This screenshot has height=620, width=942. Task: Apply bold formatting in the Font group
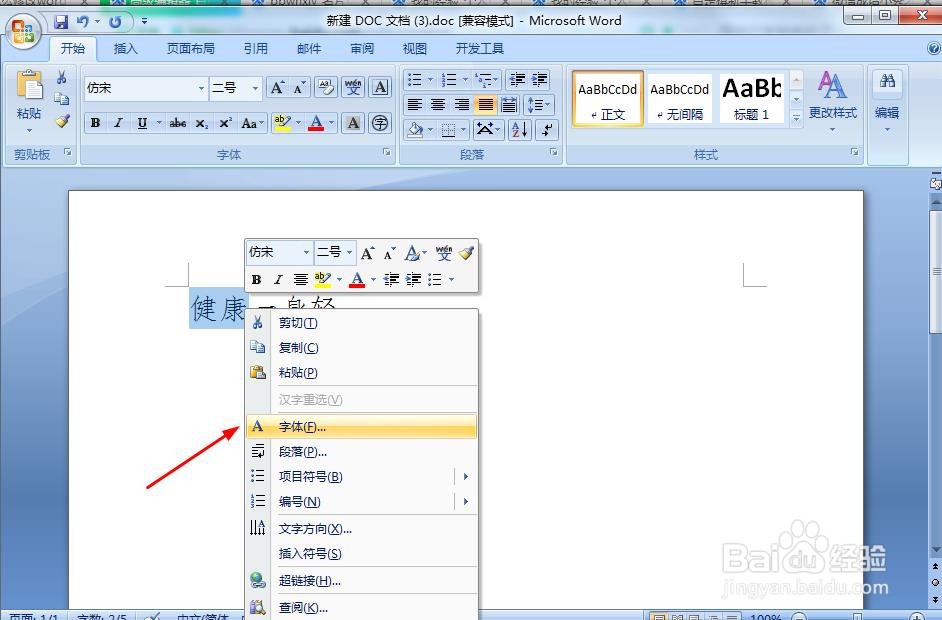click(x=94, y=122)
